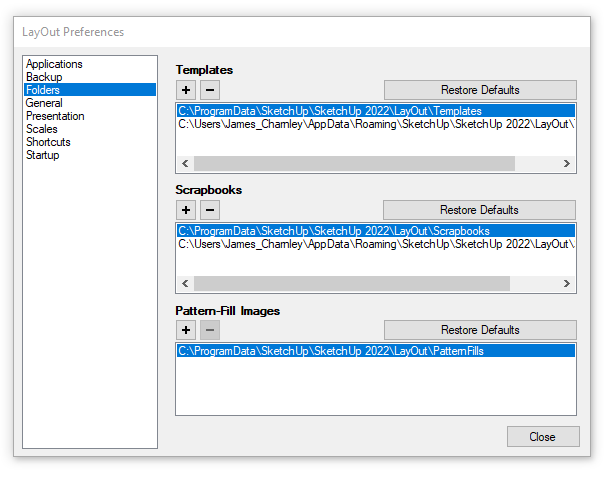
Task: Select the AppData Roaming Templates folder path
Action: pyautogui.click(x=375, y=125)
